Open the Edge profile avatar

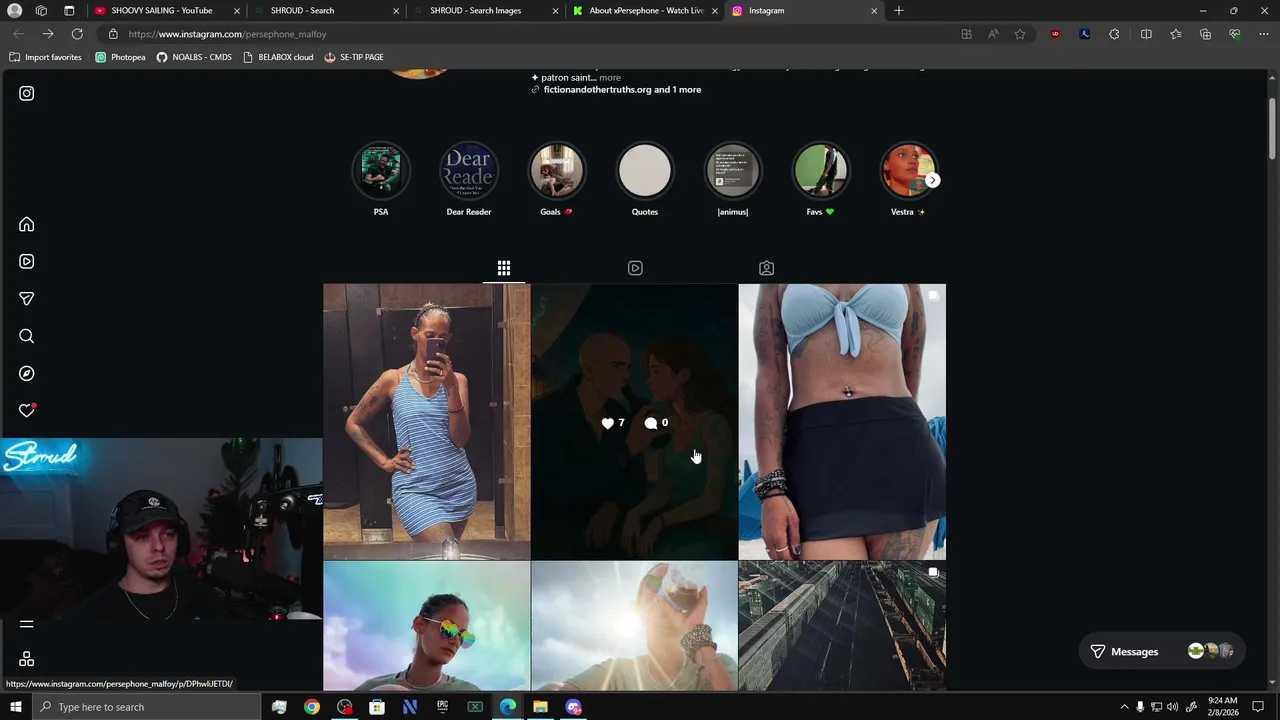15,11
